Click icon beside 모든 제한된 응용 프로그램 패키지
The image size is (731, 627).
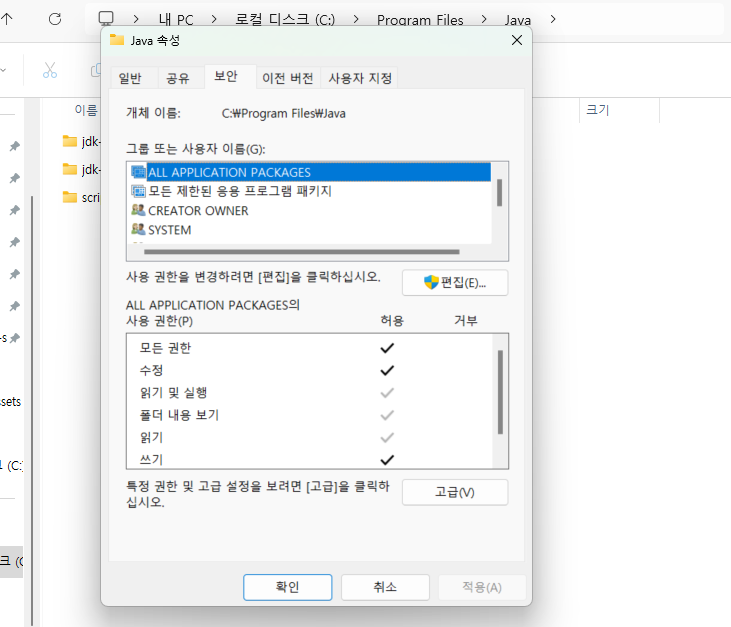click(138, 191)
